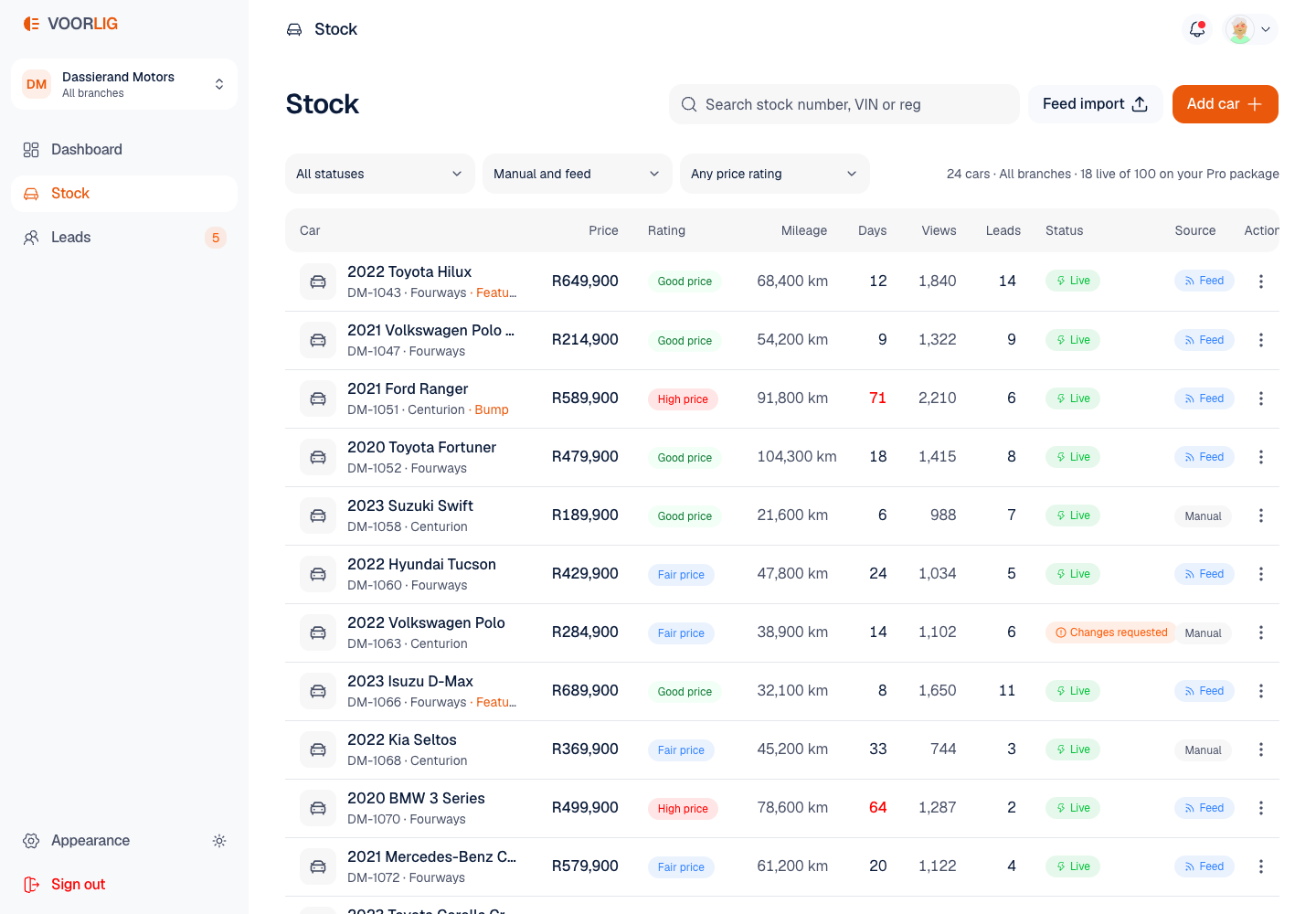
Task: Expand the All statuses filter
Action: [380, 174]
